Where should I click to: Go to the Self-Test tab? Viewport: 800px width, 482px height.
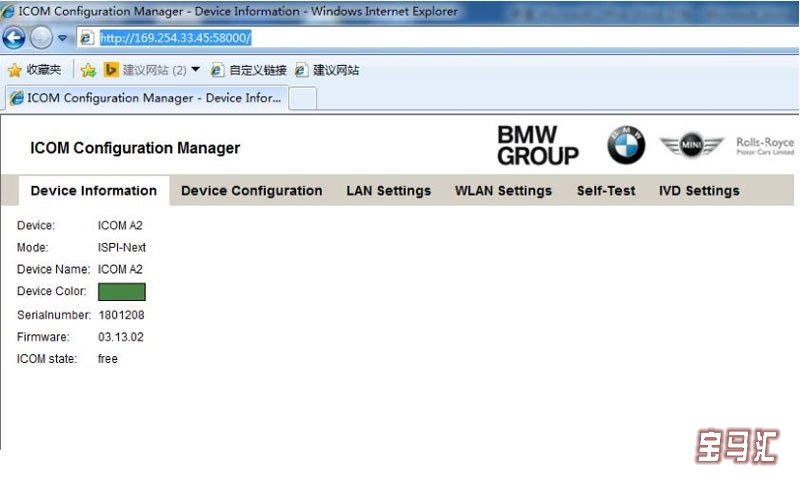point(606,191)
